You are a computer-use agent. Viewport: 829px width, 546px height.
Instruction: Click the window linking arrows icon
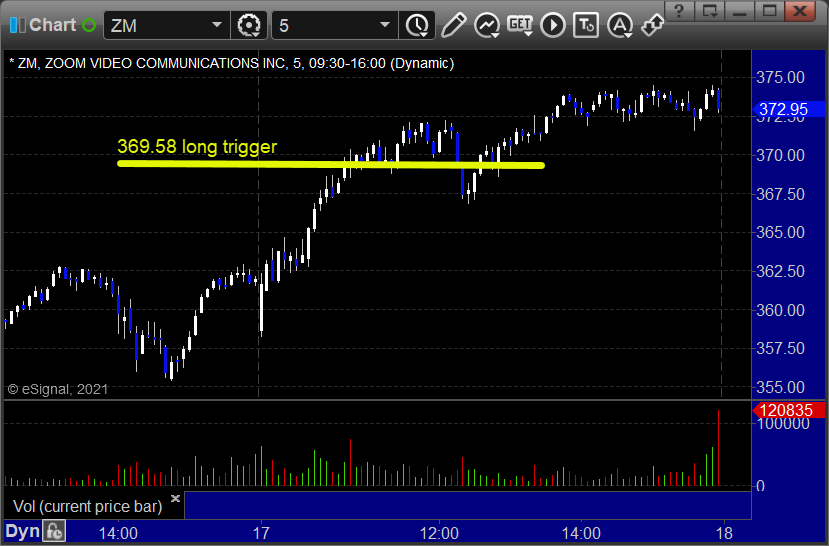[652, 25]
